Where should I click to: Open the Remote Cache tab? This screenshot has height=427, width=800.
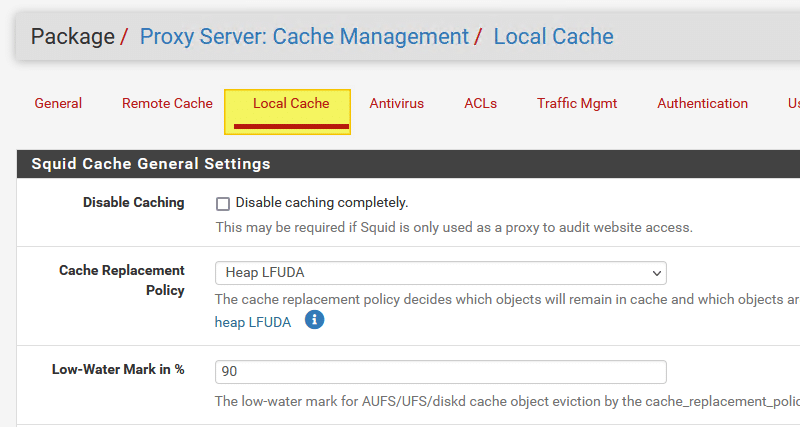167,103
